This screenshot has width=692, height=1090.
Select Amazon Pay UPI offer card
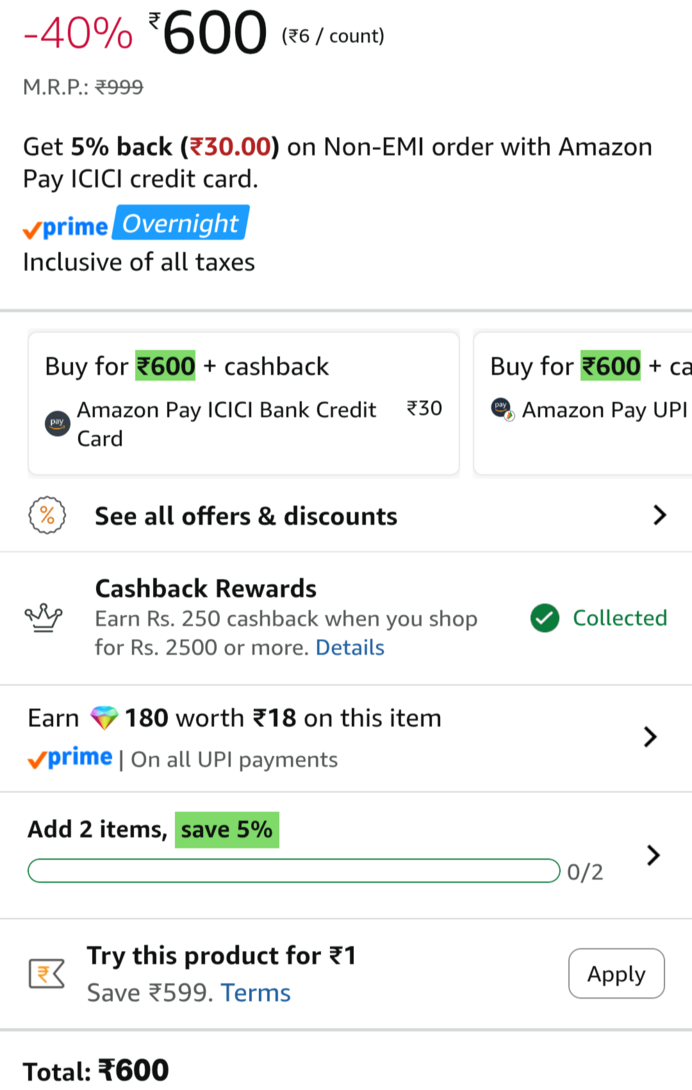pyautogui.click(x=583, y=403)
